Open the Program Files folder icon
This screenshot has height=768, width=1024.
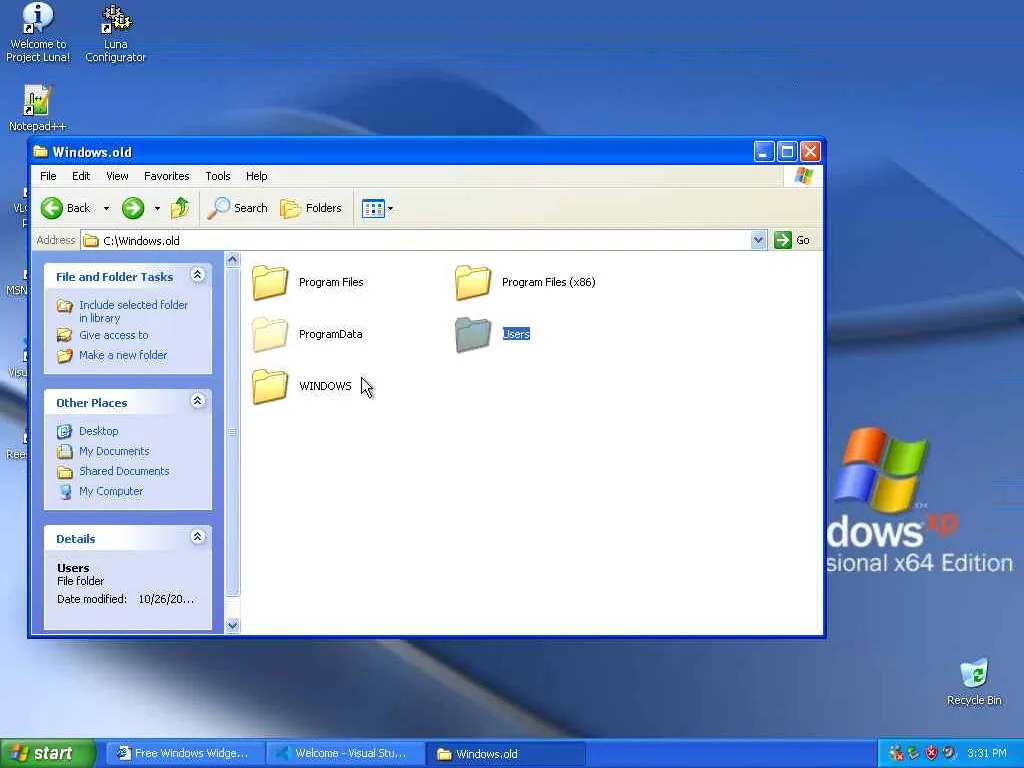click(x=270, y=282)
